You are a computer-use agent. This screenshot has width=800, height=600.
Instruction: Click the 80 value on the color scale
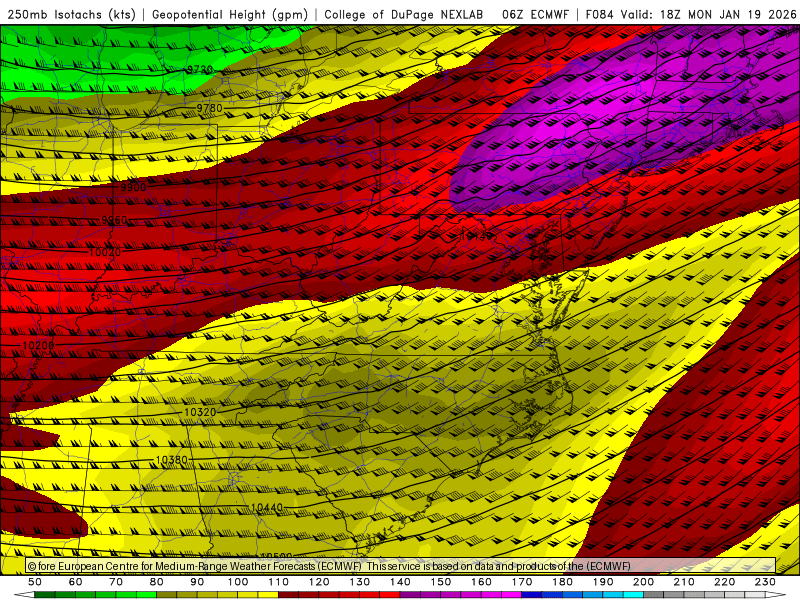[x=157, y=582]
